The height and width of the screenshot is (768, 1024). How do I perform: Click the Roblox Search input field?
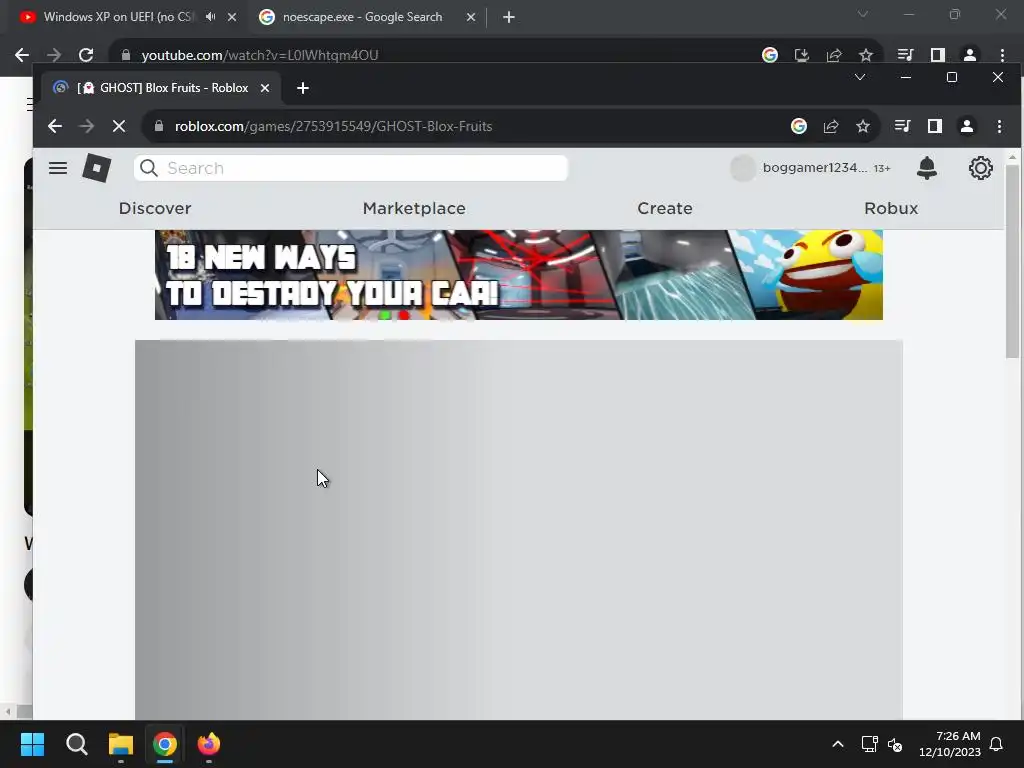coord(351,168)
